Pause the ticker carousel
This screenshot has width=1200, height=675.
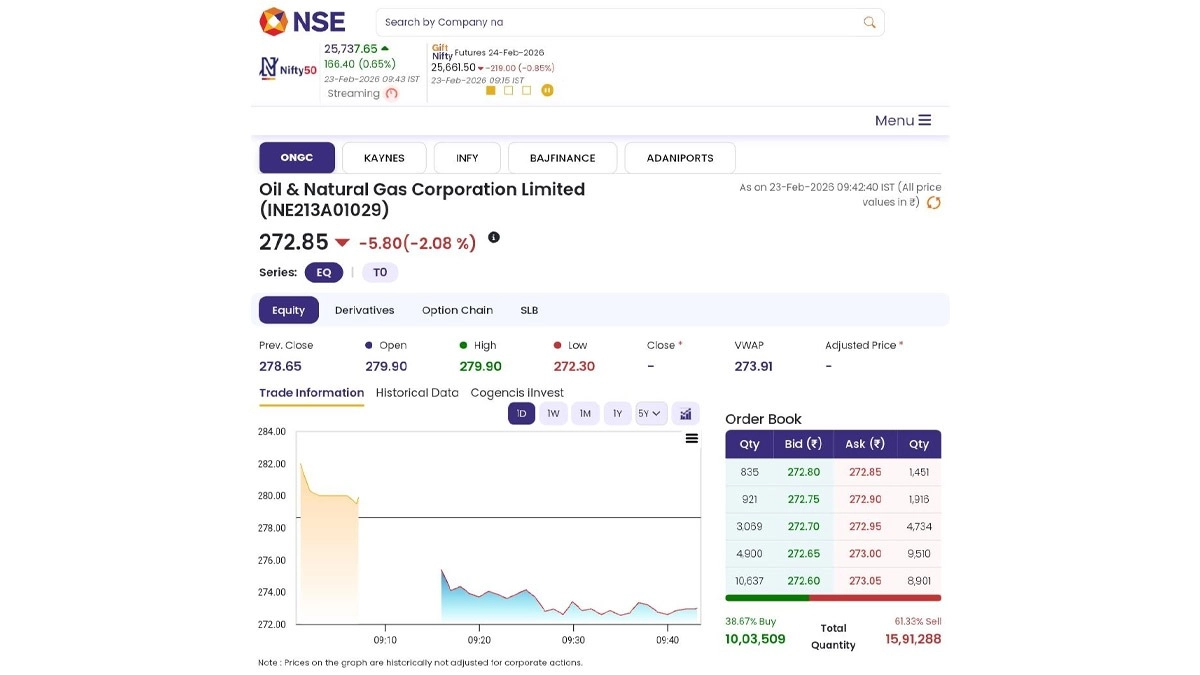click(547, 90)
